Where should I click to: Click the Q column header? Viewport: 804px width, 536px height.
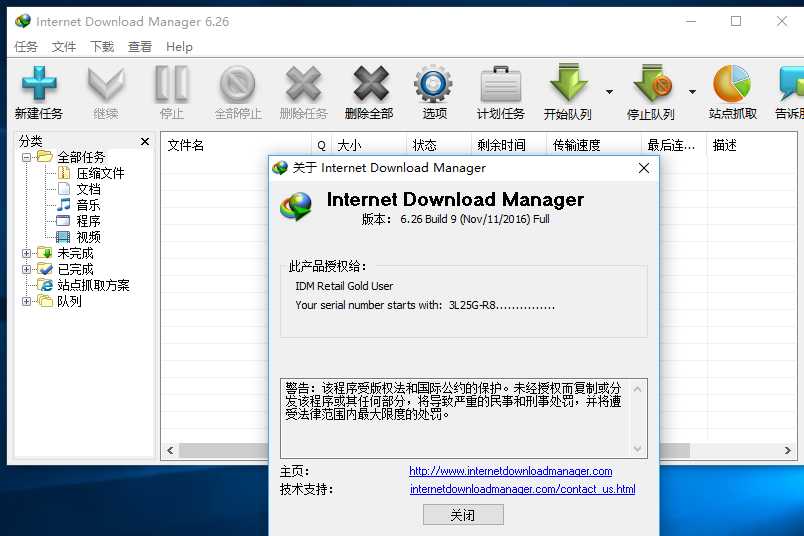(x=321, y=145)
